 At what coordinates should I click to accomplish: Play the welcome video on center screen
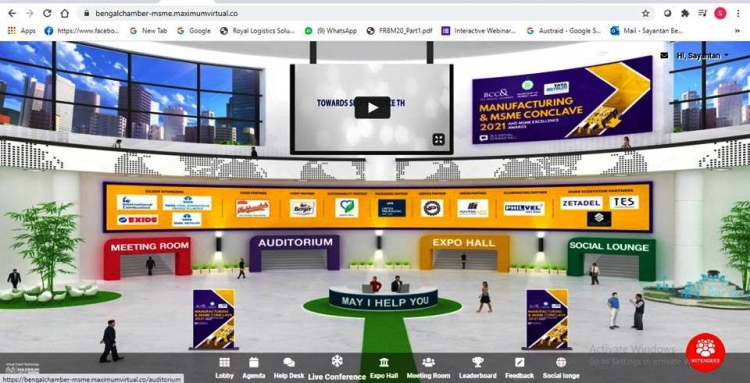[x=372, y=108]
